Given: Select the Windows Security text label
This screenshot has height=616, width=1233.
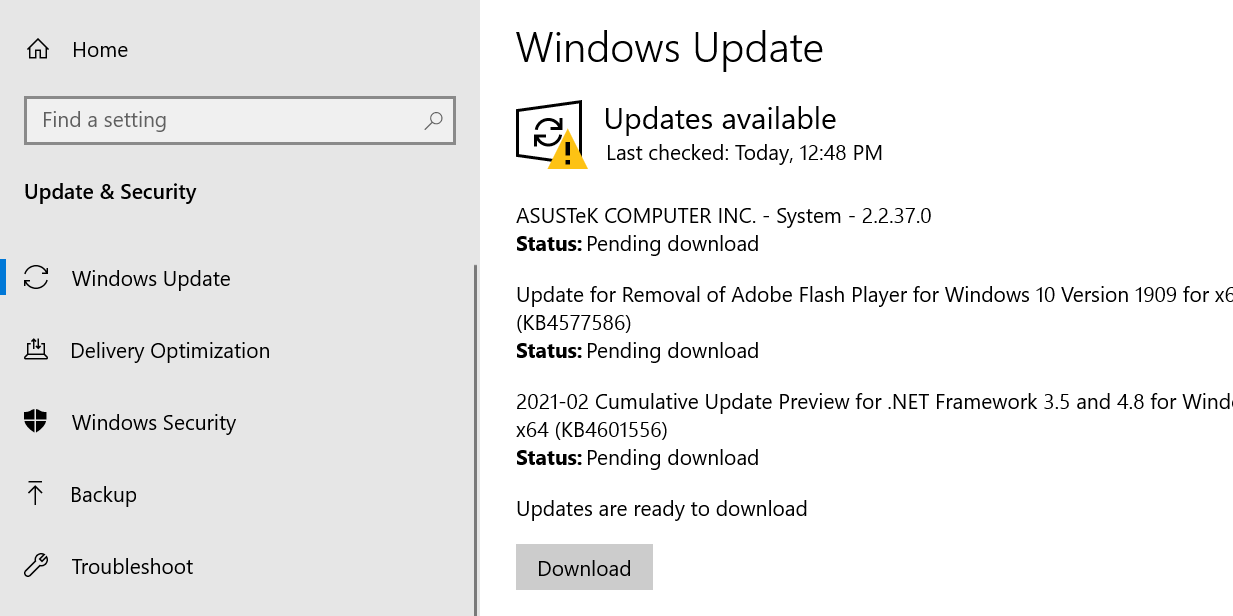Looking at the screenshot, I should point(154,423).
